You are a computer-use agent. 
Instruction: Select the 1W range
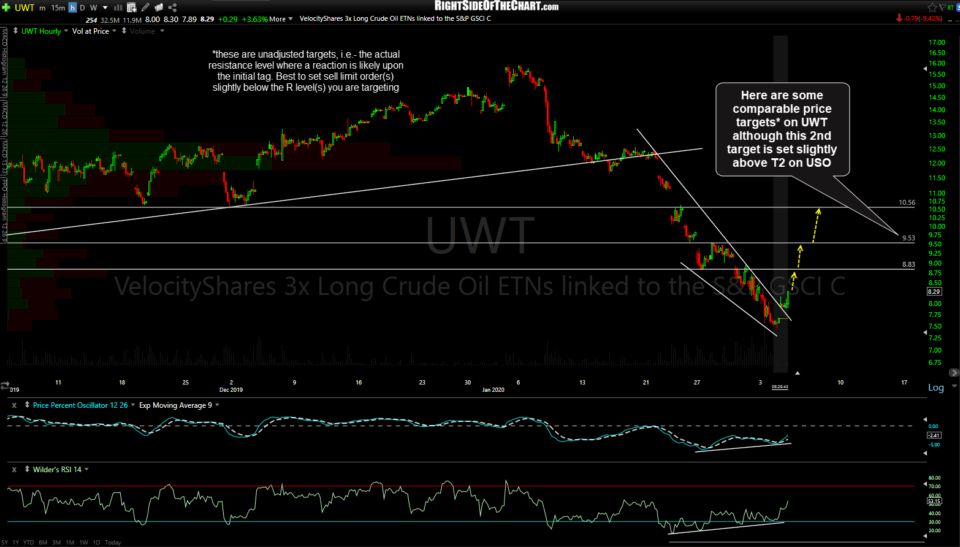click(x=83, y=542)
